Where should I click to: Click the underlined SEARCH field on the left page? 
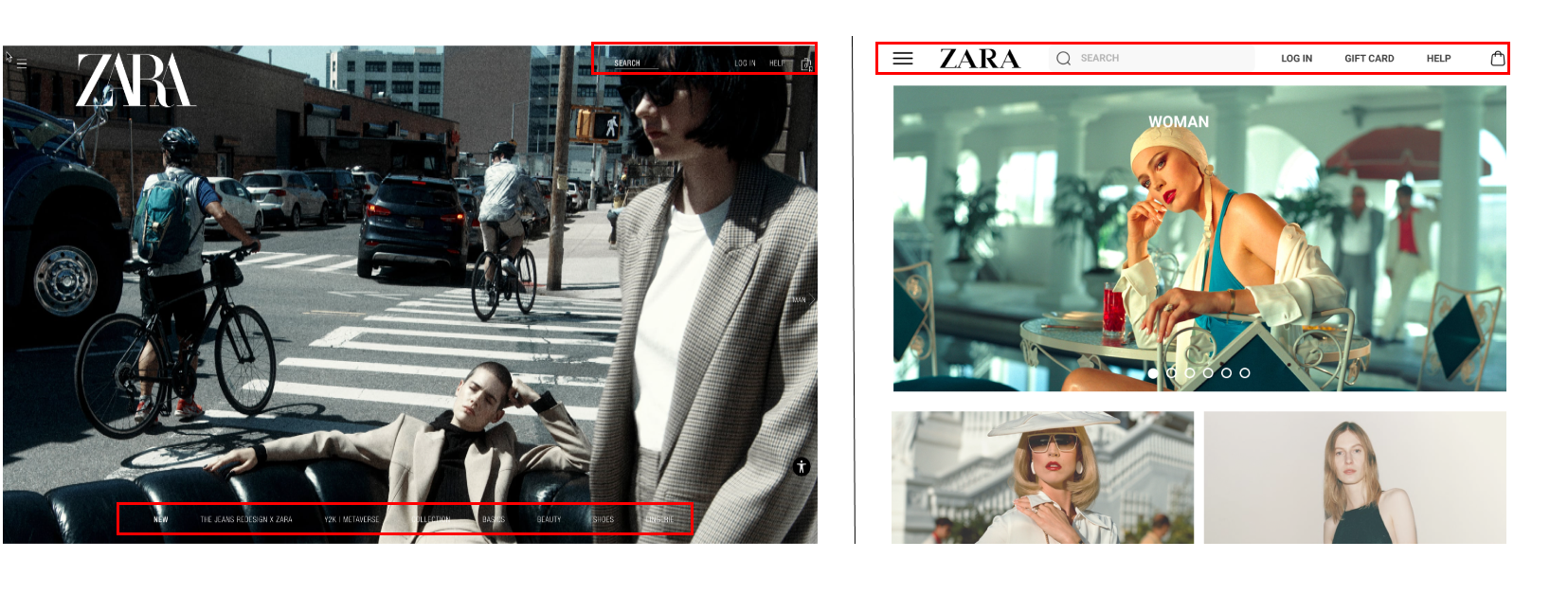[x=635, y=63]
